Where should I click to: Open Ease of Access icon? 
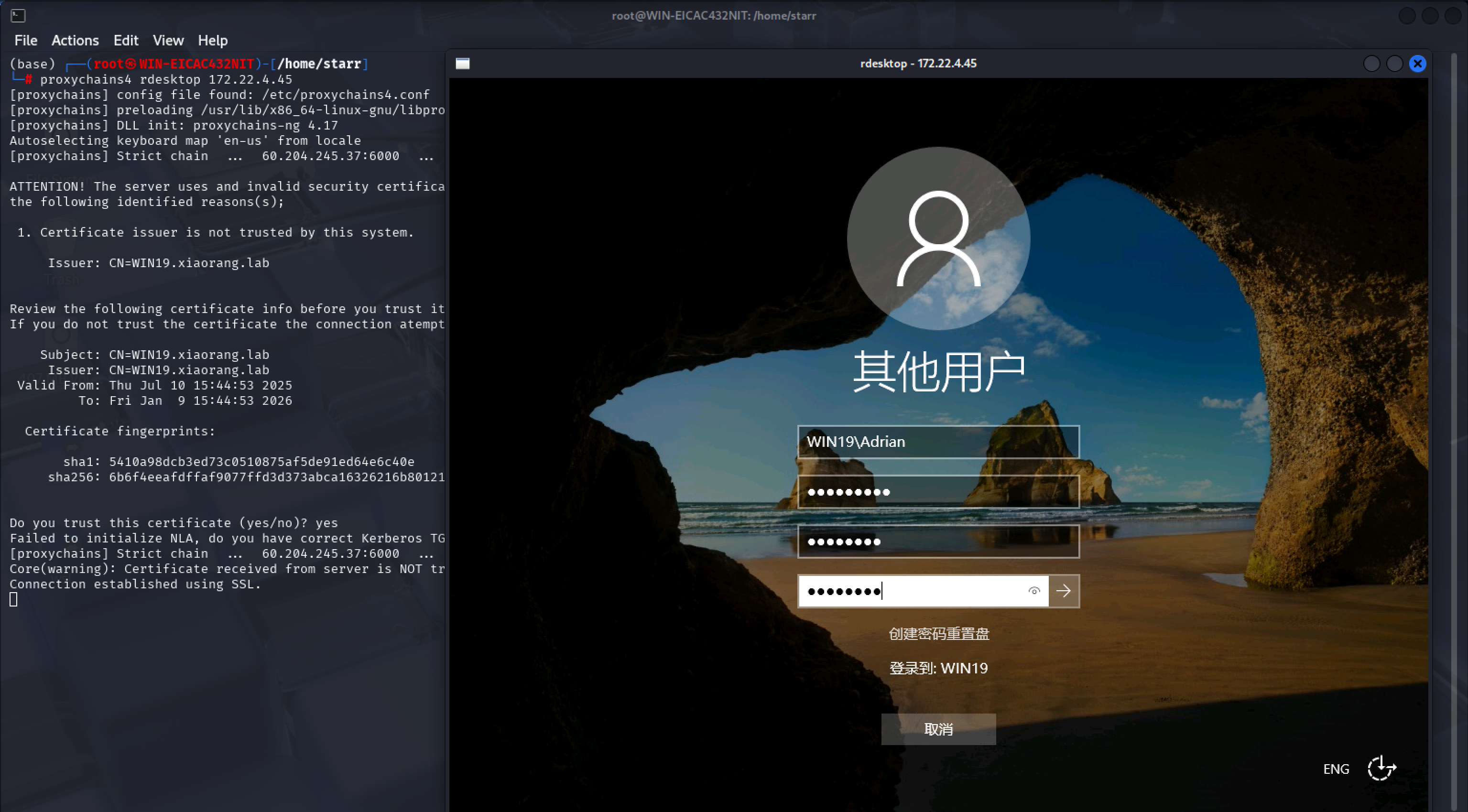1381,768
